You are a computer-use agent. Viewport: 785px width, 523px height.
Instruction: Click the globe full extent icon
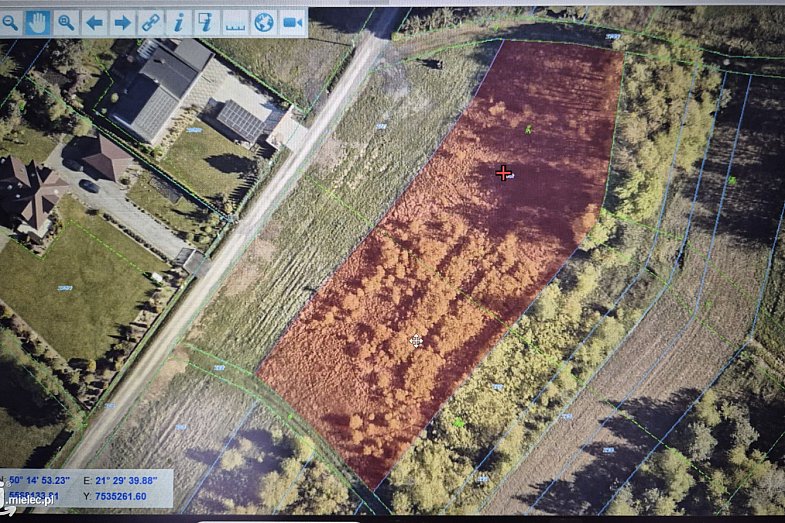[x=264, y=21]
